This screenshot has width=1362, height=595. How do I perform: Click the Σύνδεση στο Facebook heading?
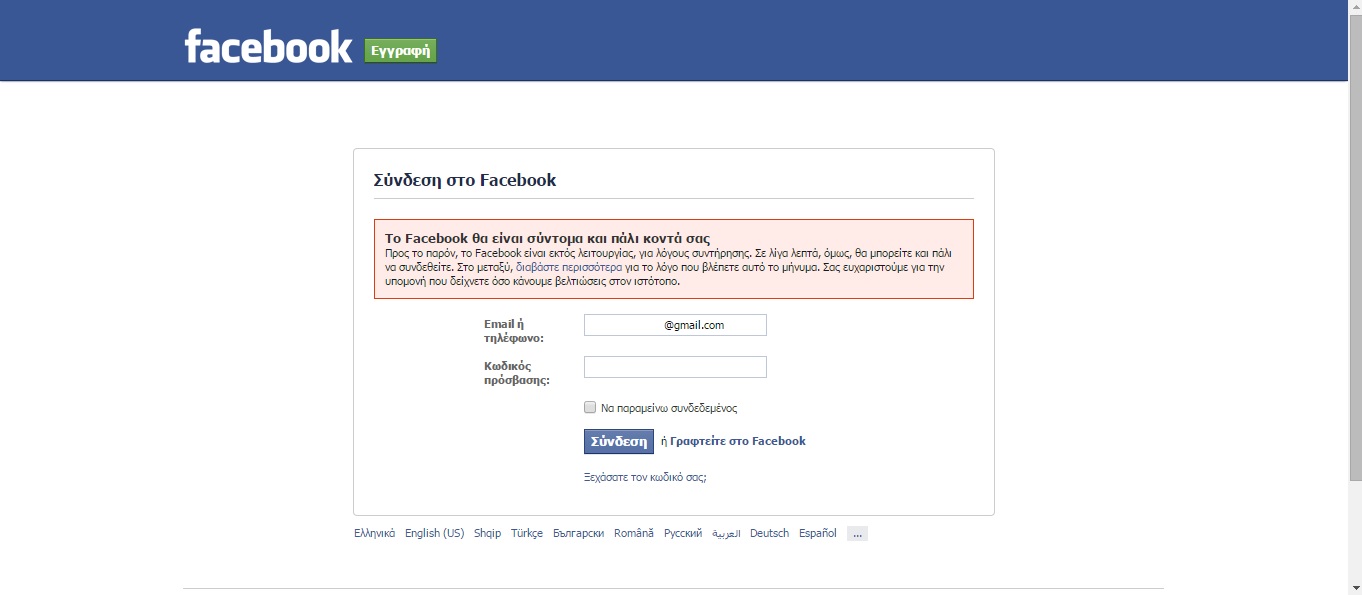click(465, 181)
